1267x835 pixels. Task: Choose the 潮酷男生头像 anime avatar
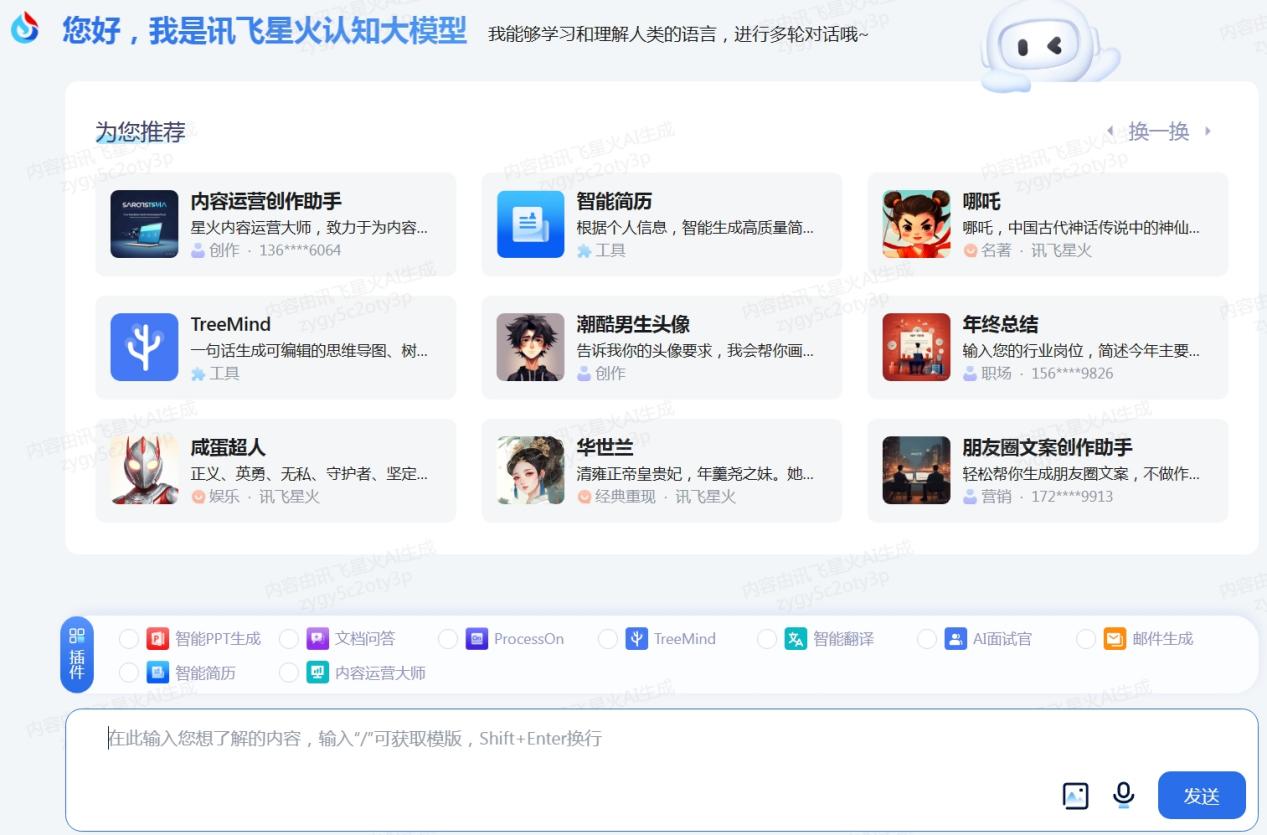pos(530,347)
